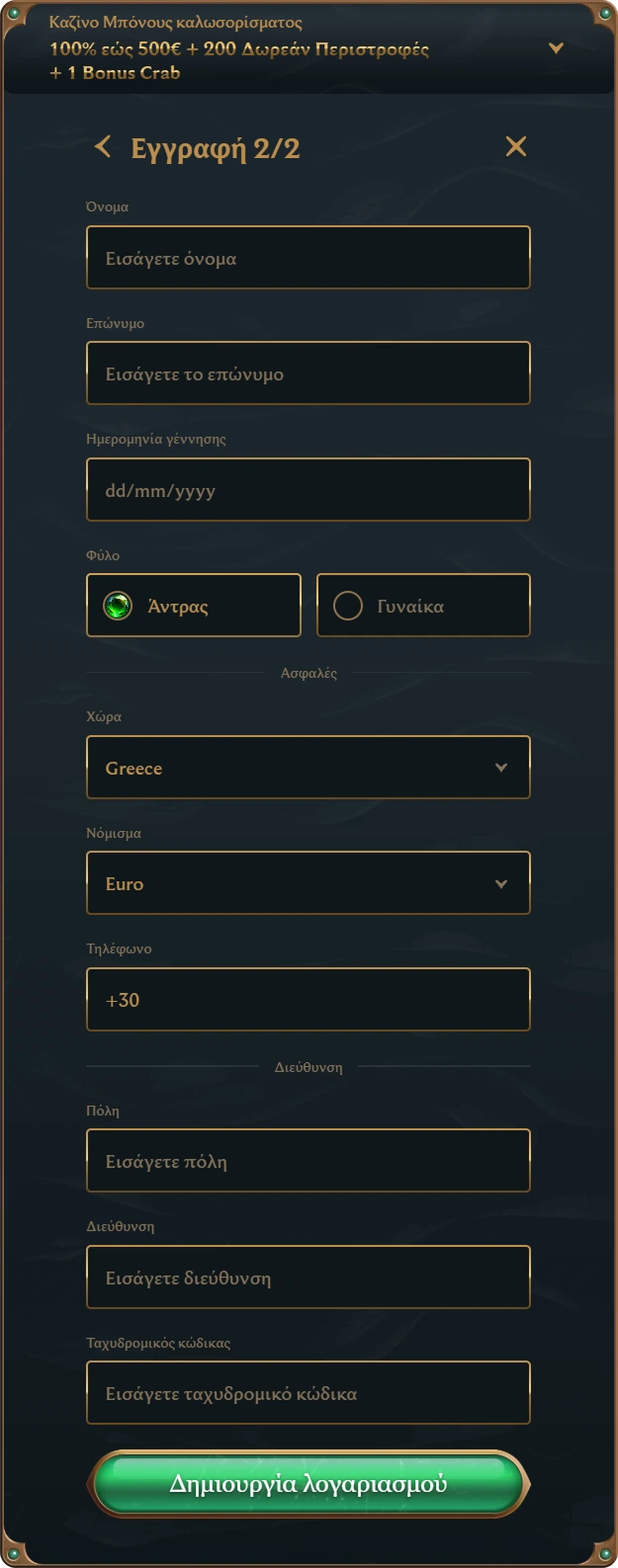The image size is (618, 1568).
Task: Focus the Εισάγετε διεύθυνση address field
Action: coord(309,1278)
